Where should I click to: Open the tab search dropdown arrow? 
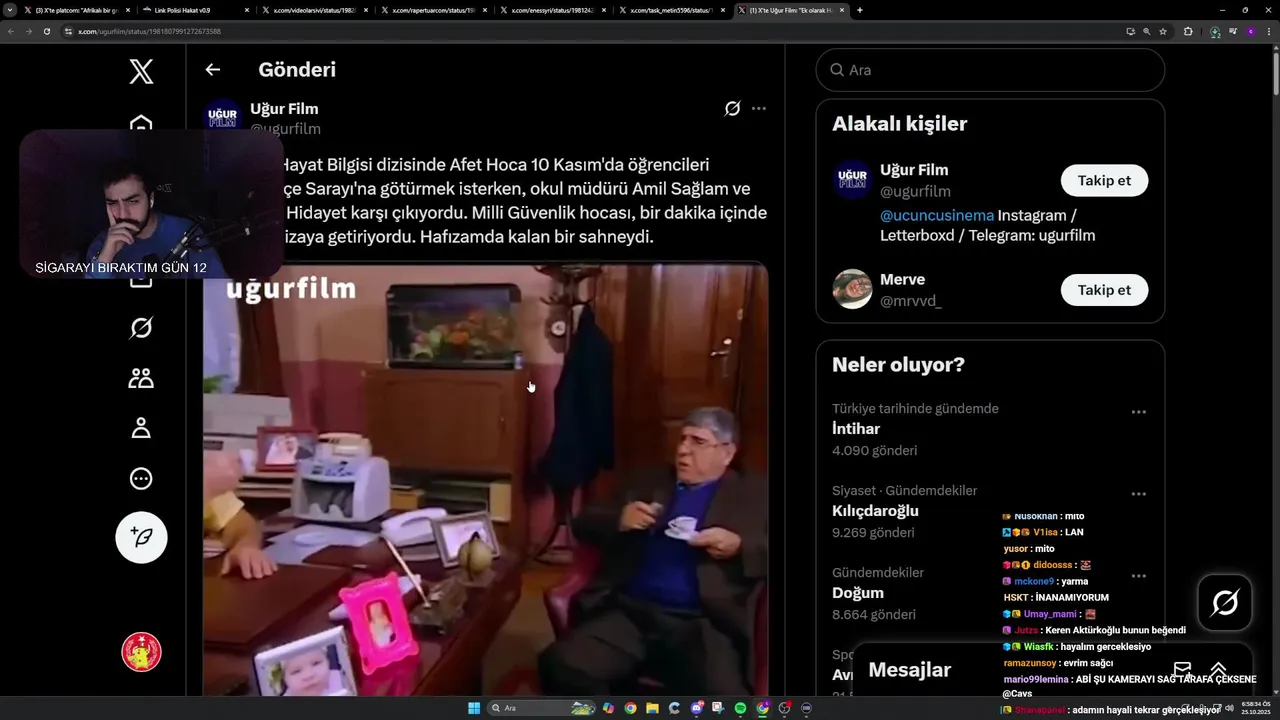tap(8, 10)
